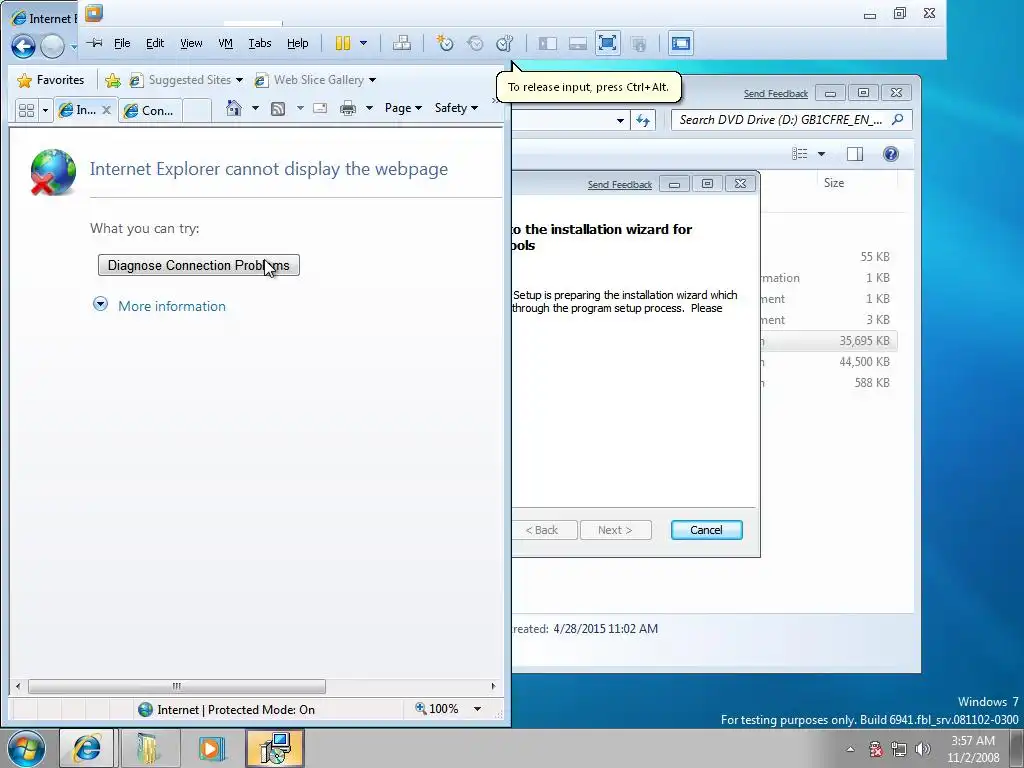Toggle the VMware thumbnail bar view

pyautogui.click(x=577, y=43)
